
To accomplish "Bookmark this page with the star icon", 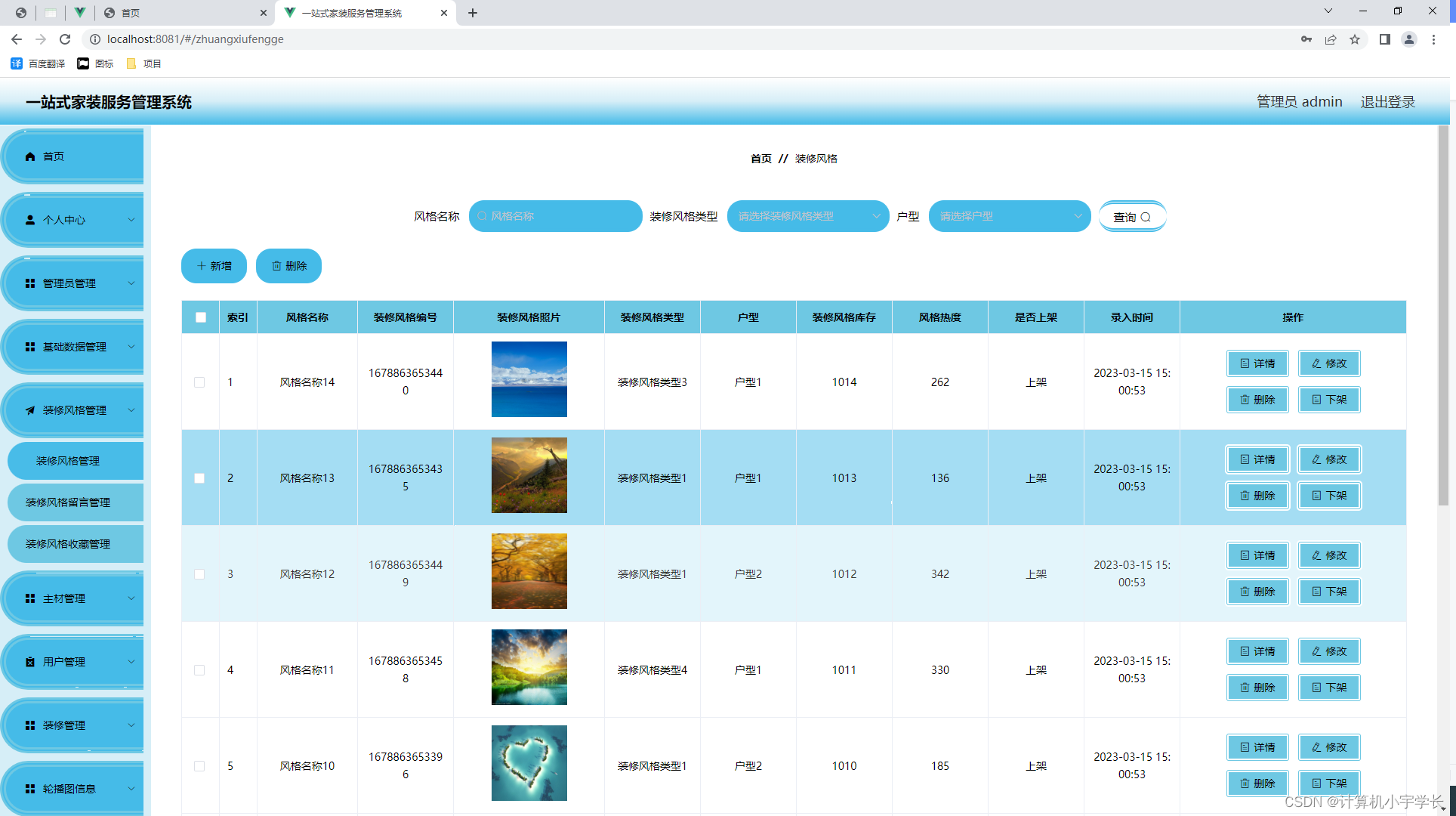I will [1355, 39].
